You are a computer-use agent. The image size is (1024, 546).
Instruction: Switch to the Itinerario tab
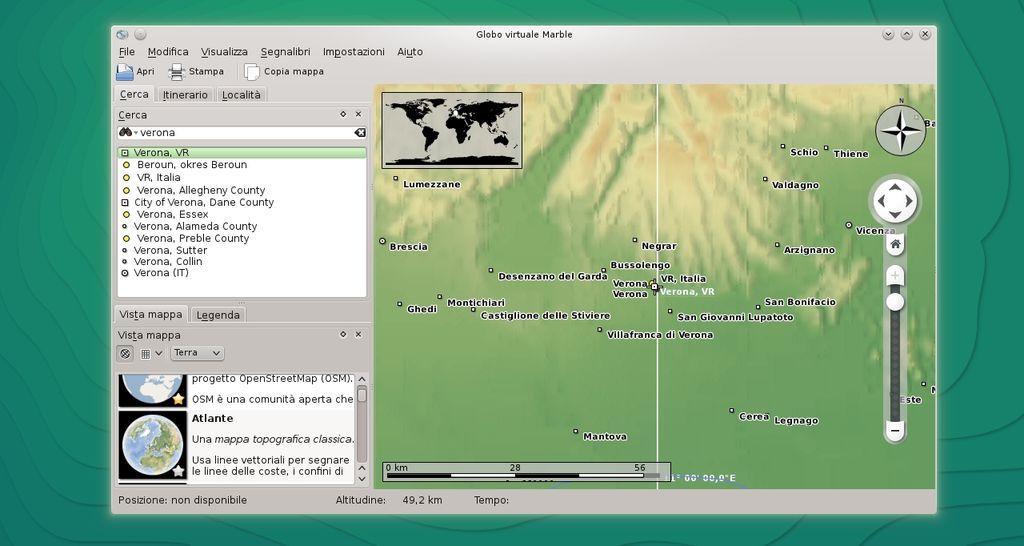185,95
